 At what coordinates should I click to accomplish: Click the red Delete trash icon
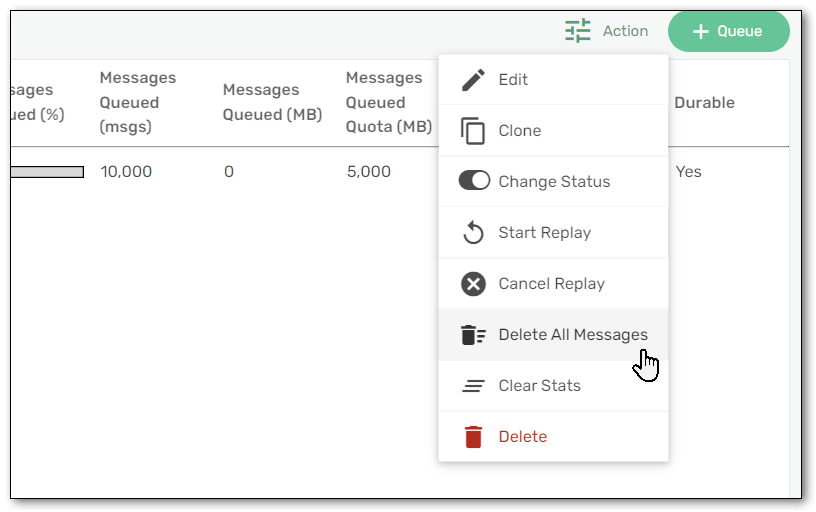473,437
